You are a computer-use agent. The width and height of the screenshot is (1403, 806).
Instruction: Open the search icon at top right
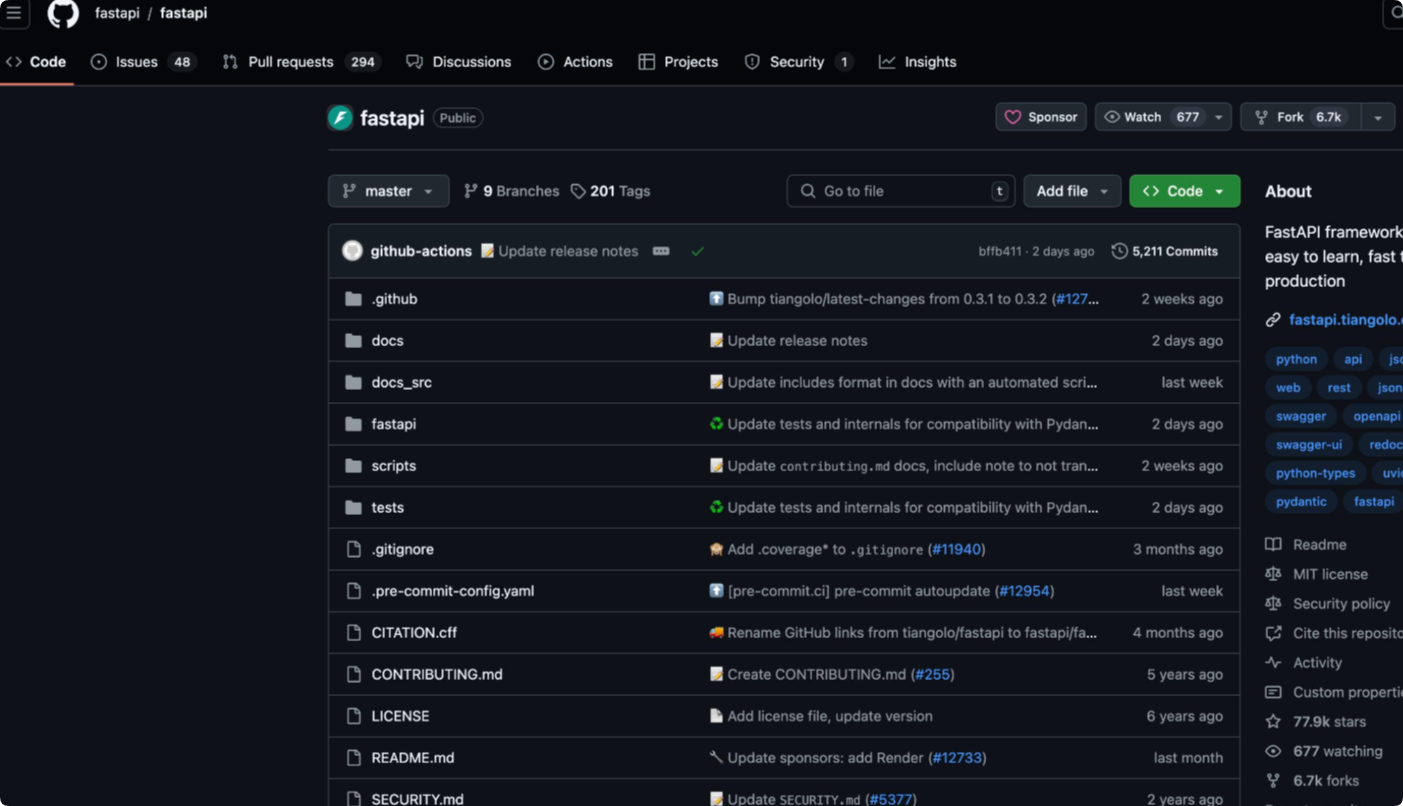1395,13
